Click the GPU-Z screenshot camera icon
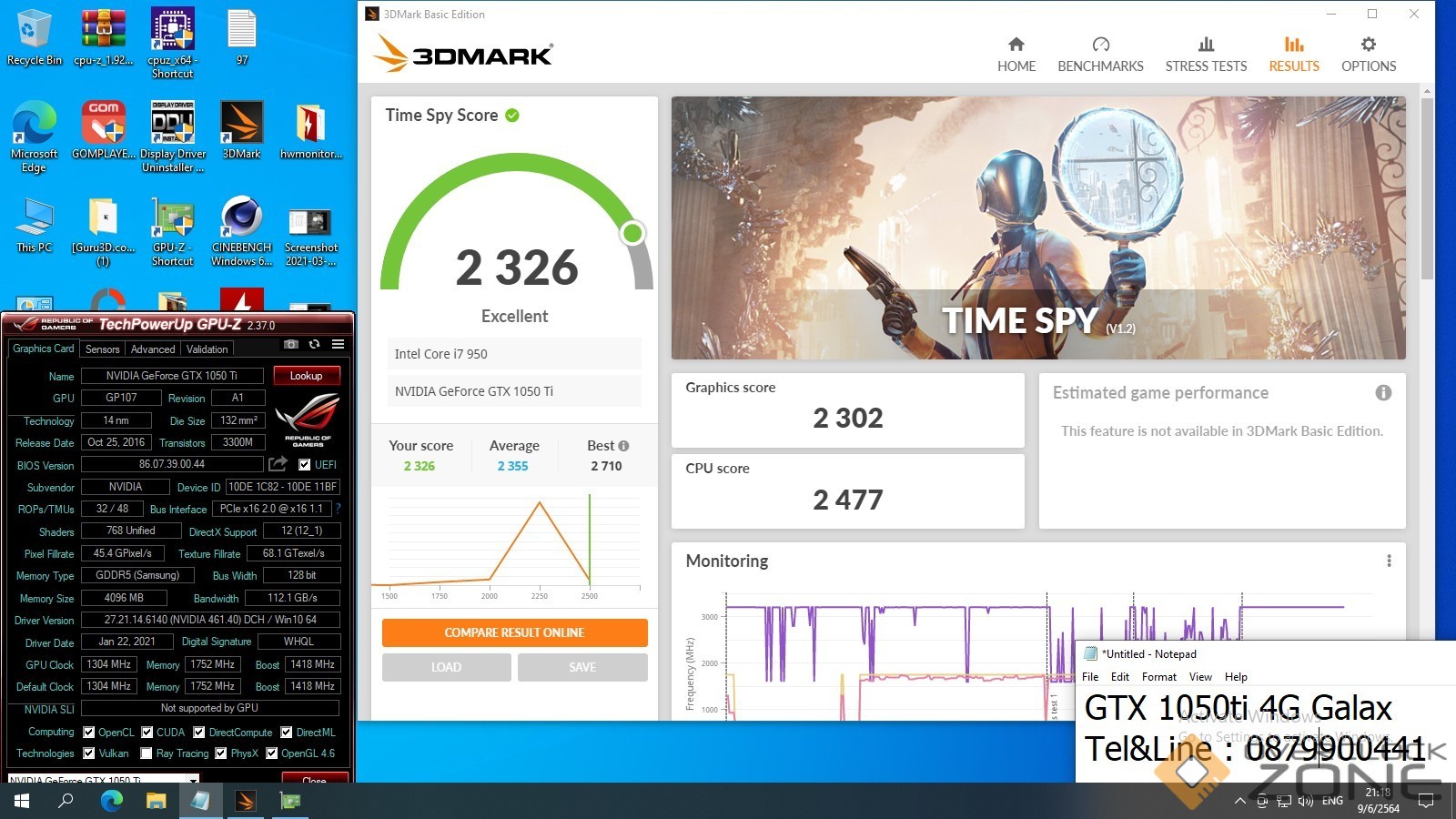Image resolution: width=1456 pixels, height=819 pixels. (291, 344)
